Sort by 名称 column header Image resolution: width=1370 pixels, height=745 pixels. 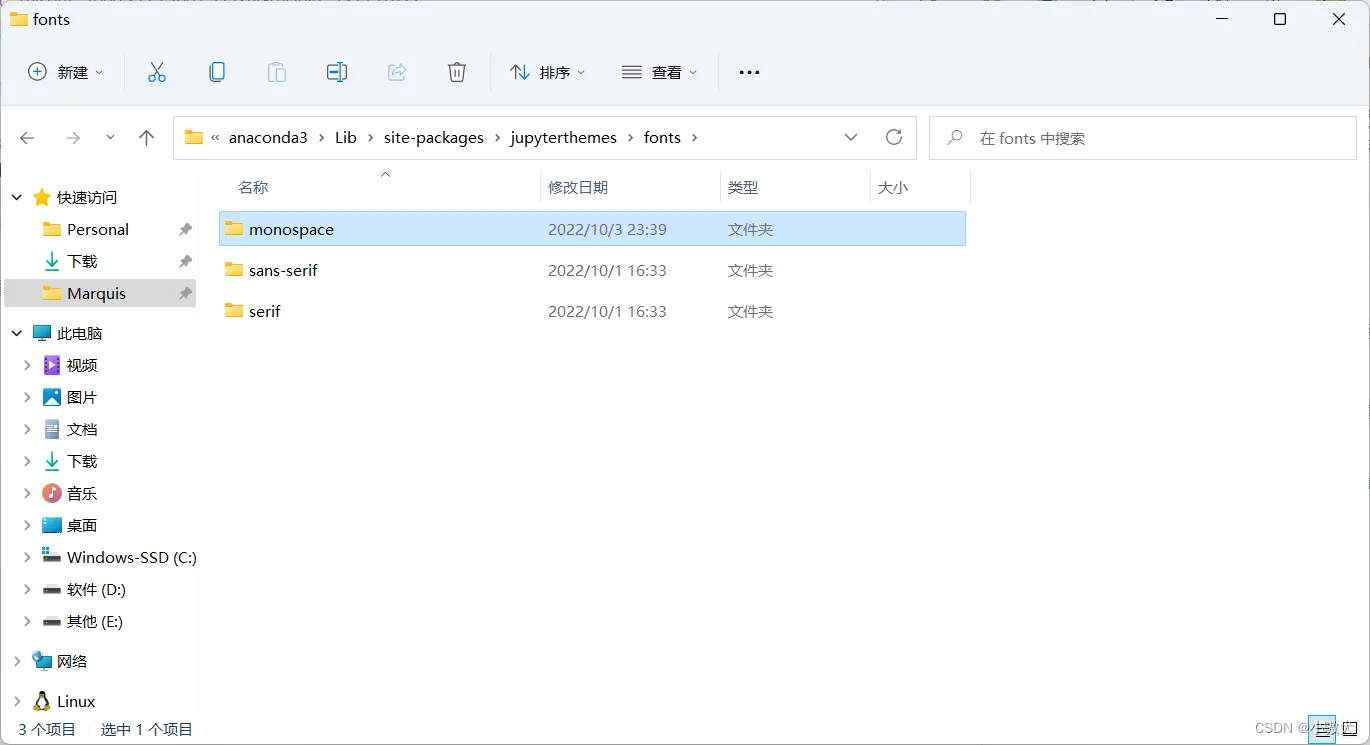click(x=253, y=187)
